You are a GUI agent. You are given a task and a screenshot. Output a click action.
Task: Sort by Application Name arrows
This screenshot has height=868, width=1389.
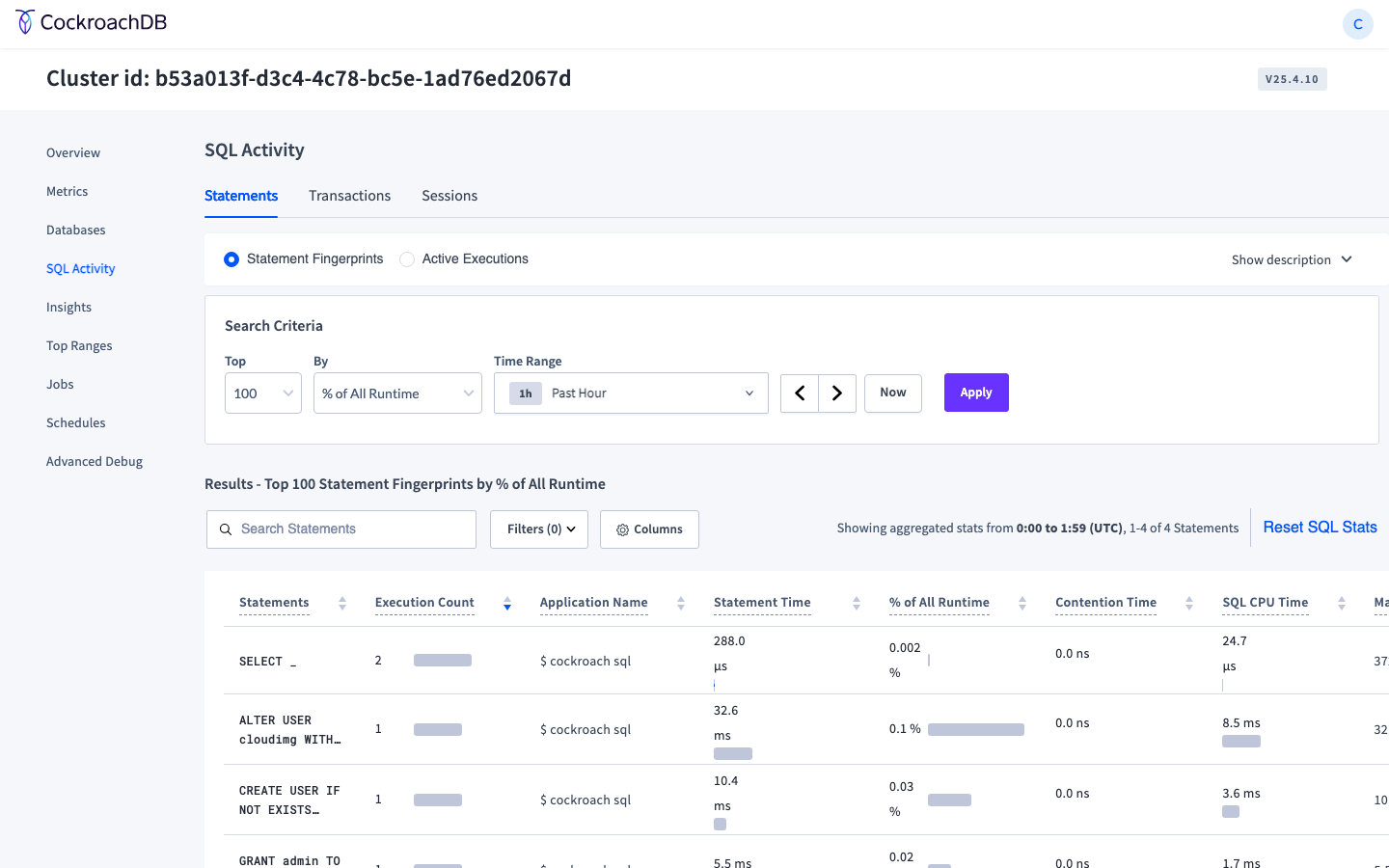click(x=681, y=603)
